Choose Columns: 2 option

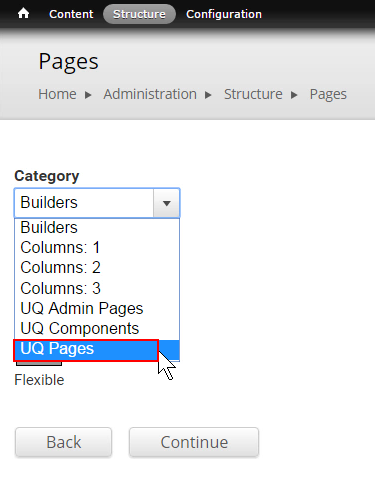point(97,268)
